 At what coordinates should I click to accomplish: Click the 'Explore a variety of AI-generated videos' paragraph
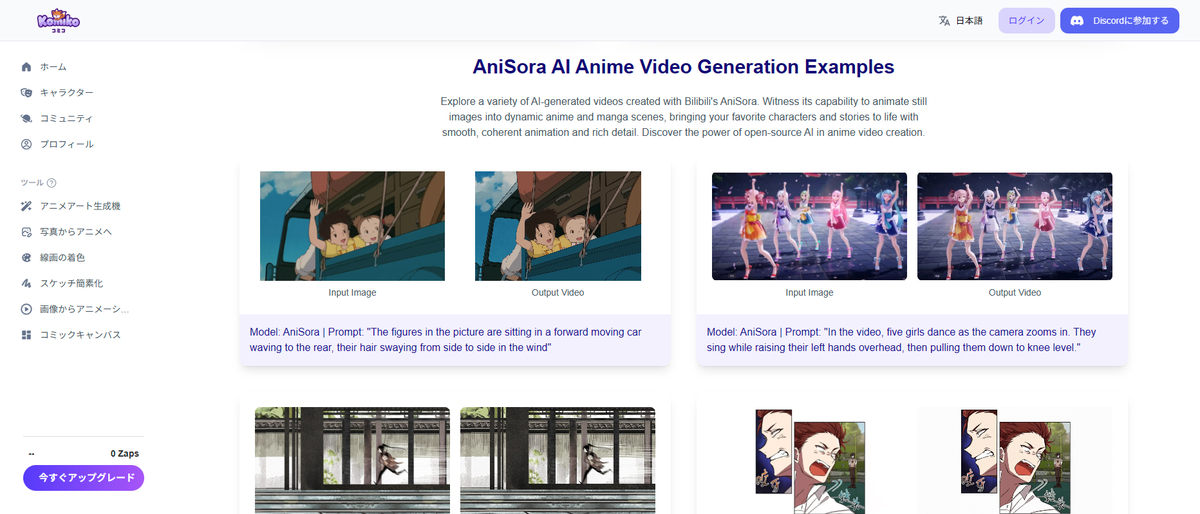683,117
